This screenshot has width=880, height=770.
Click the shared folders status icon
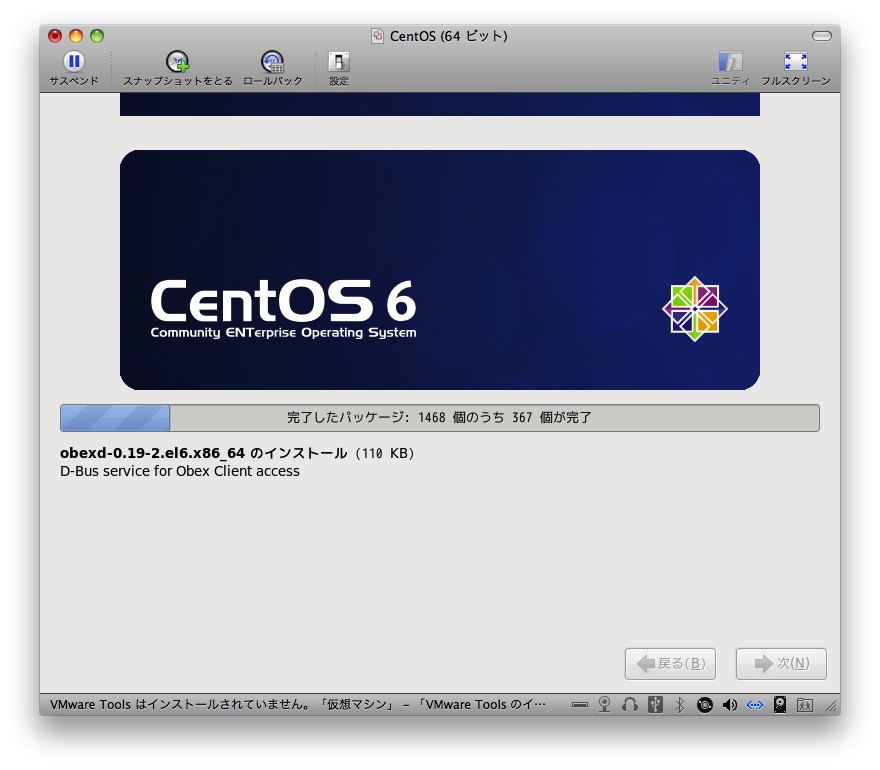click(x=805, y=704)
